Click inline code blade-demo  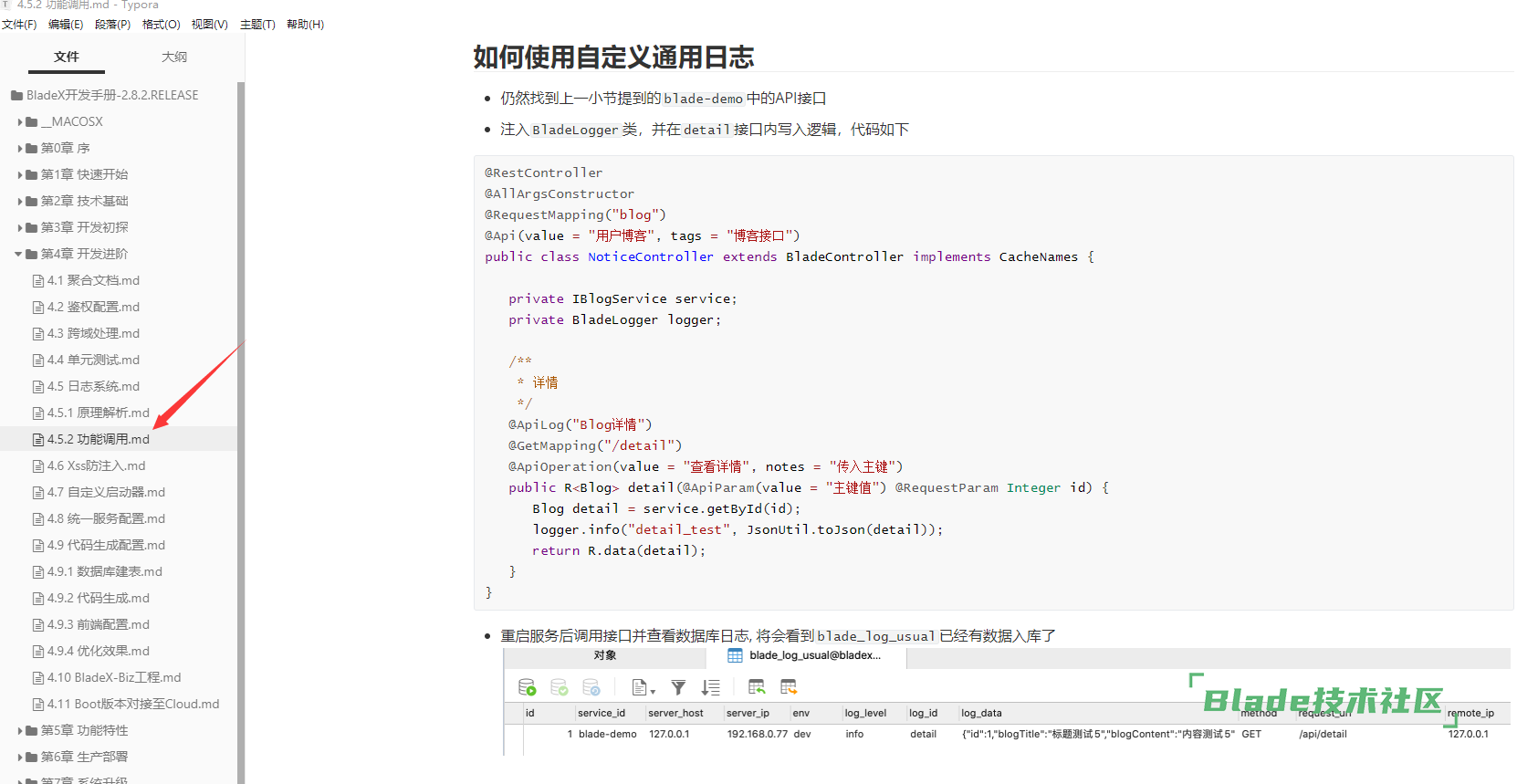point(703,99)
